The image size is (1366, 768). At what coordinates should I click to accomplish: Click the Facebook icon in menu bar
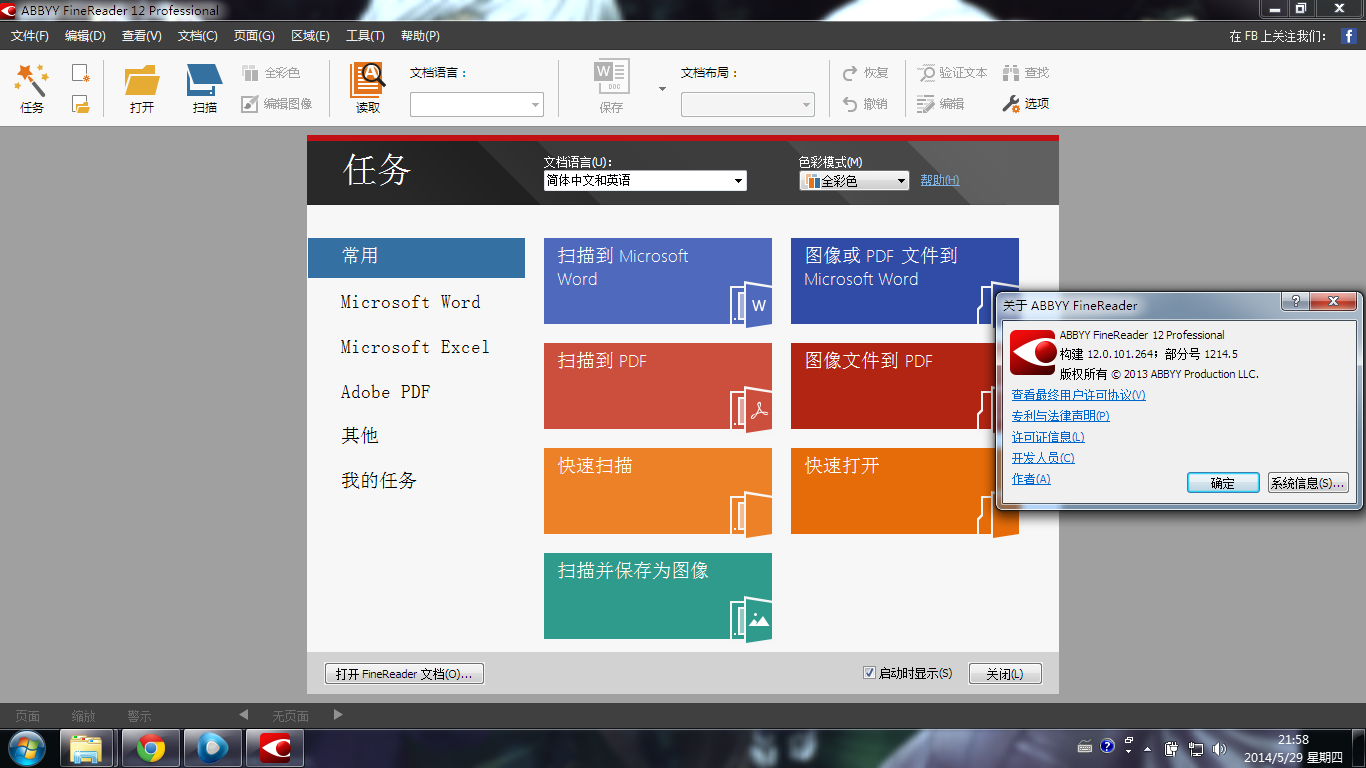[1348, 36]
